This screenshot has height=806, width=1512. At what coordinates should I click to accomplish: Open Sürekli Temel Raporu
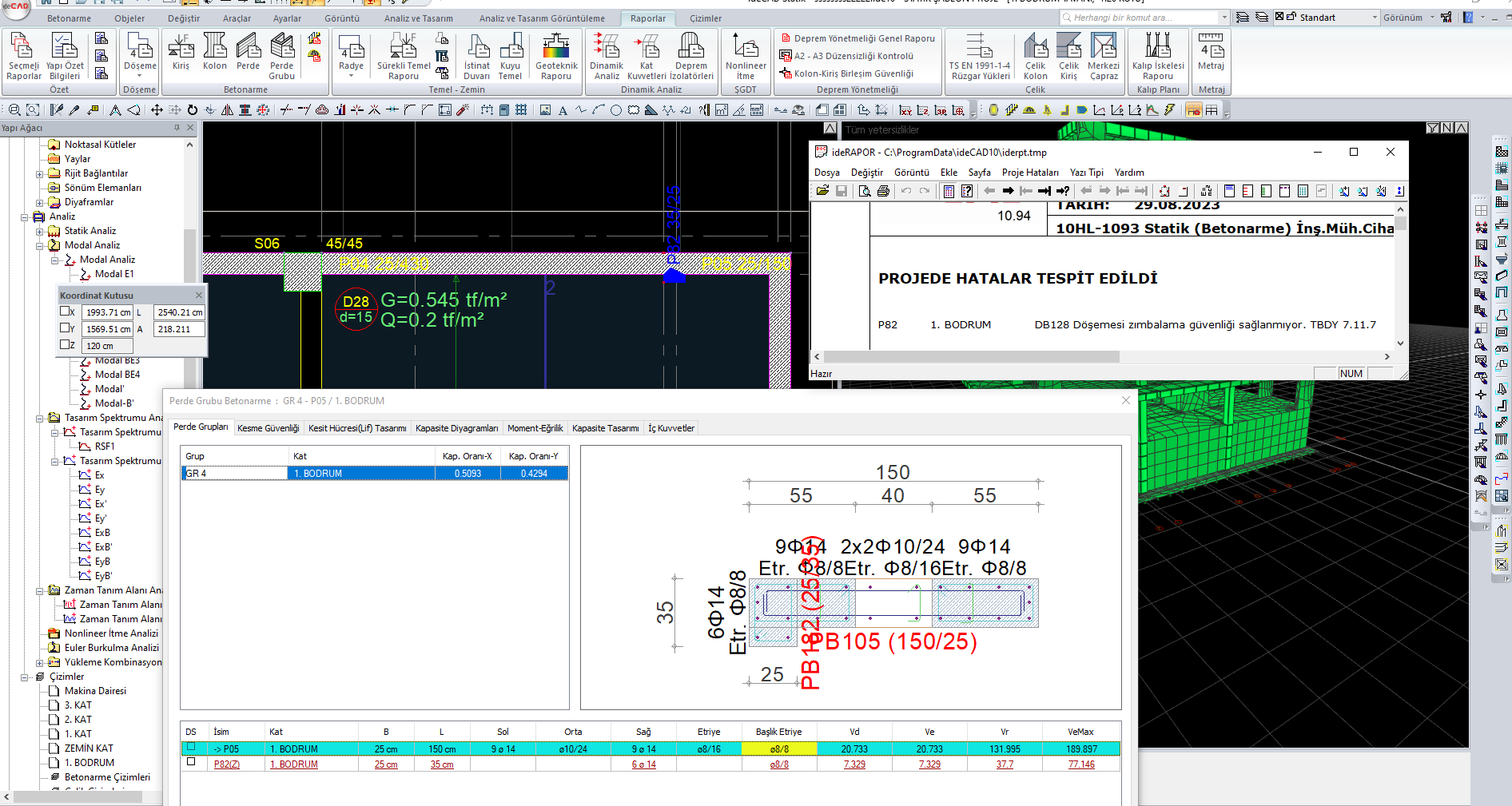point(404,56)
